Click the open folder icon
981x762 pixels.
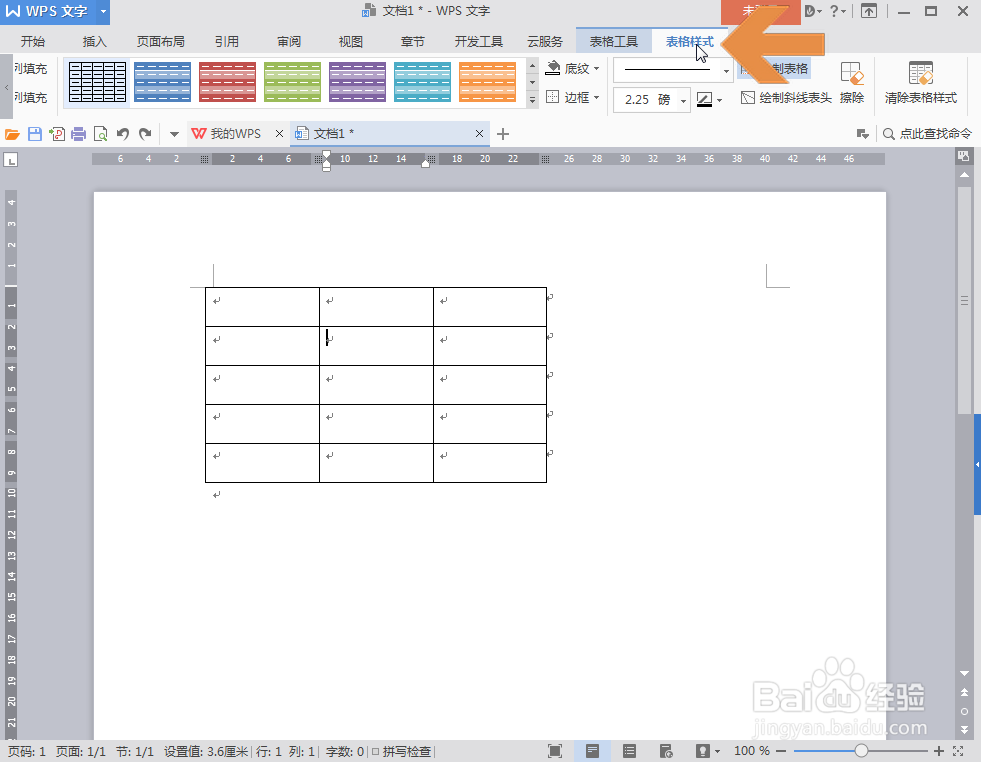[13, 134]
